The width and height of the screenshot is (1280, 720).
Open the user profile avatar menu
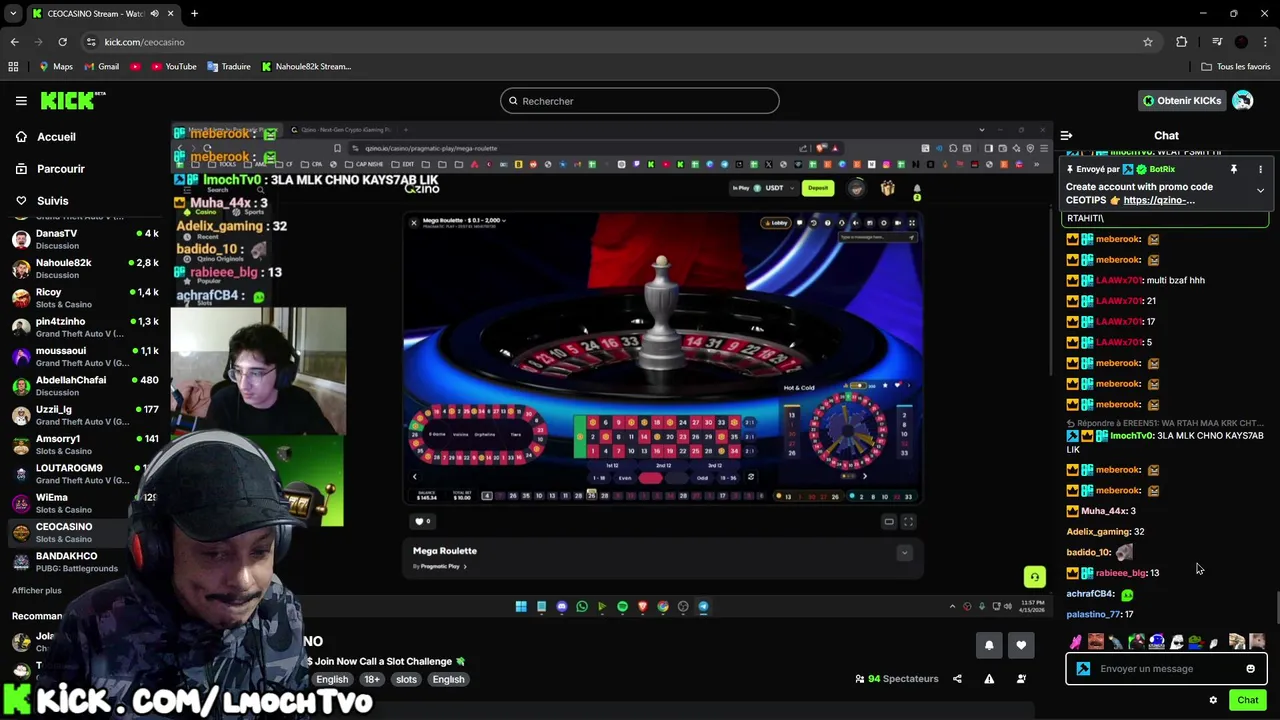click(x=1243, y=101)
